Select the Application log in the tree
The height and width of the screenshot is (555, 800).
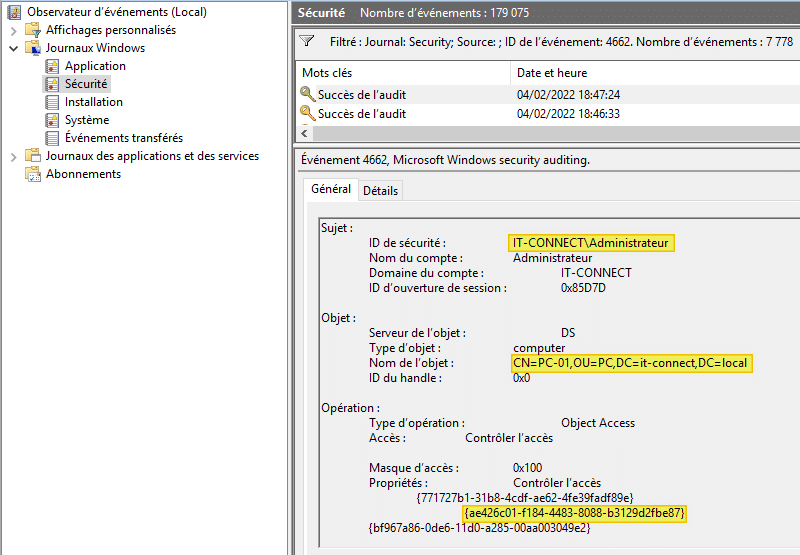click(x=95, y=66)
